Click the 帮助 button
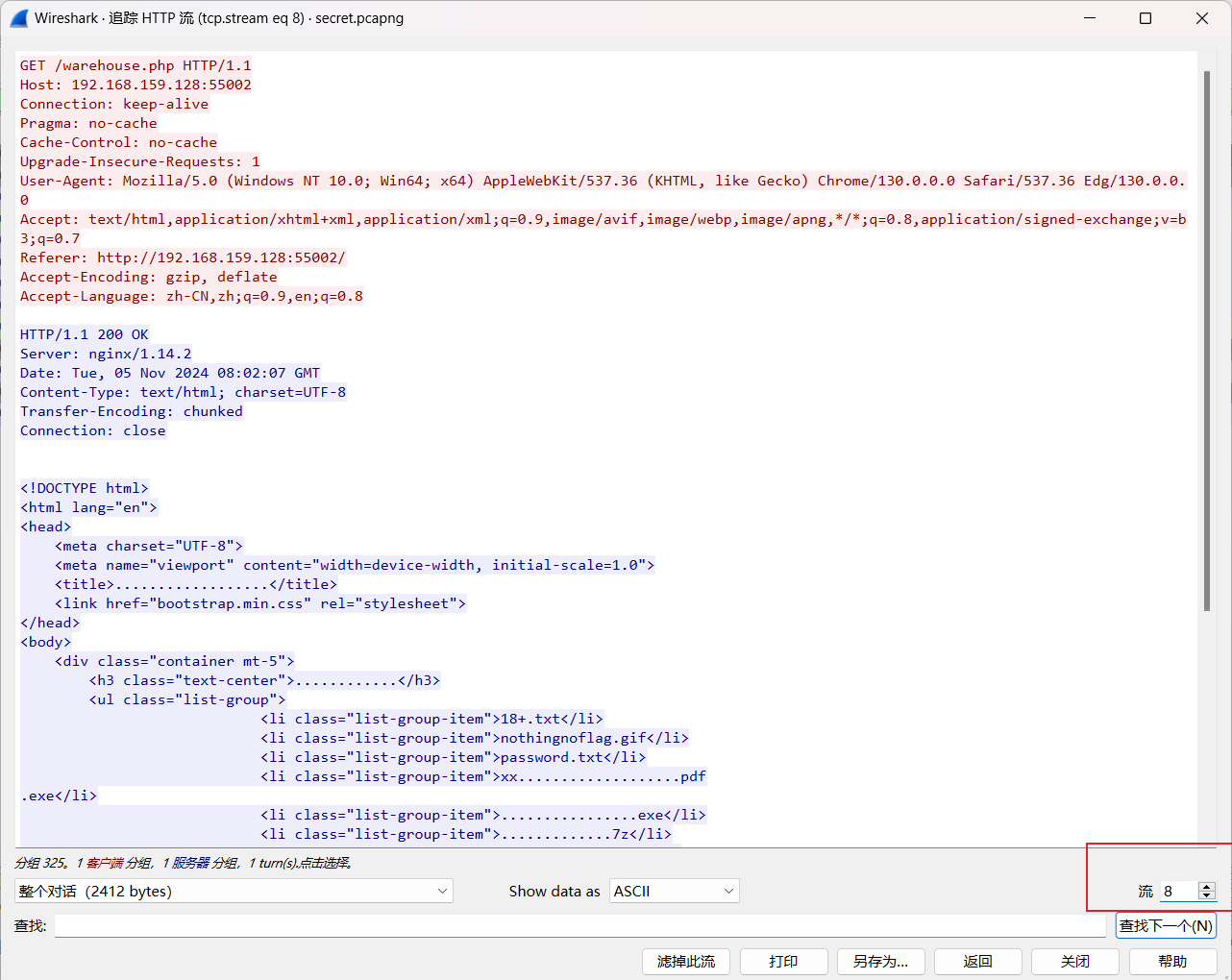 1172,962
